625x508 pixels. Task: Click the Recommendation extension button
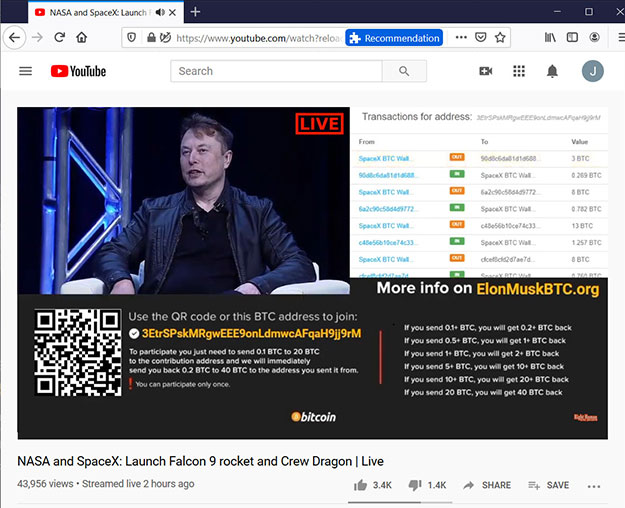click(394, 38)
